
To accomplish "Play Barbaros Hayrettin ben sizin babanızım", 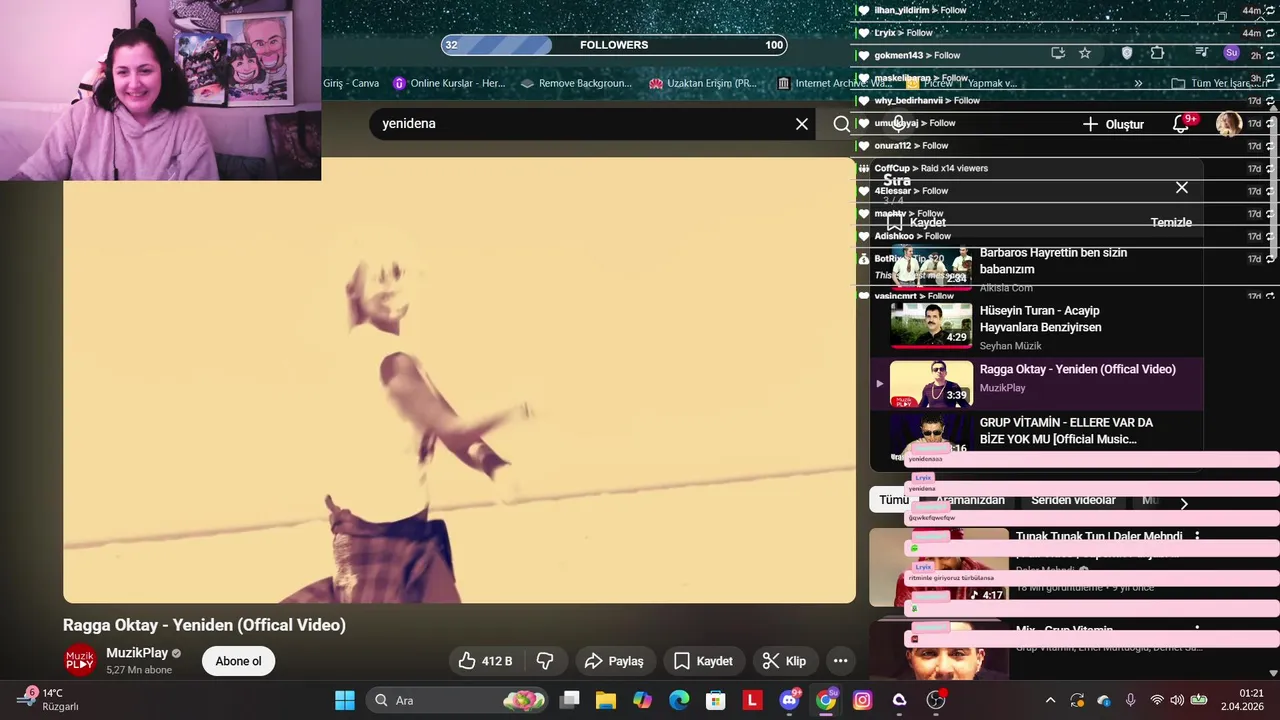I will coord(1036,269).
